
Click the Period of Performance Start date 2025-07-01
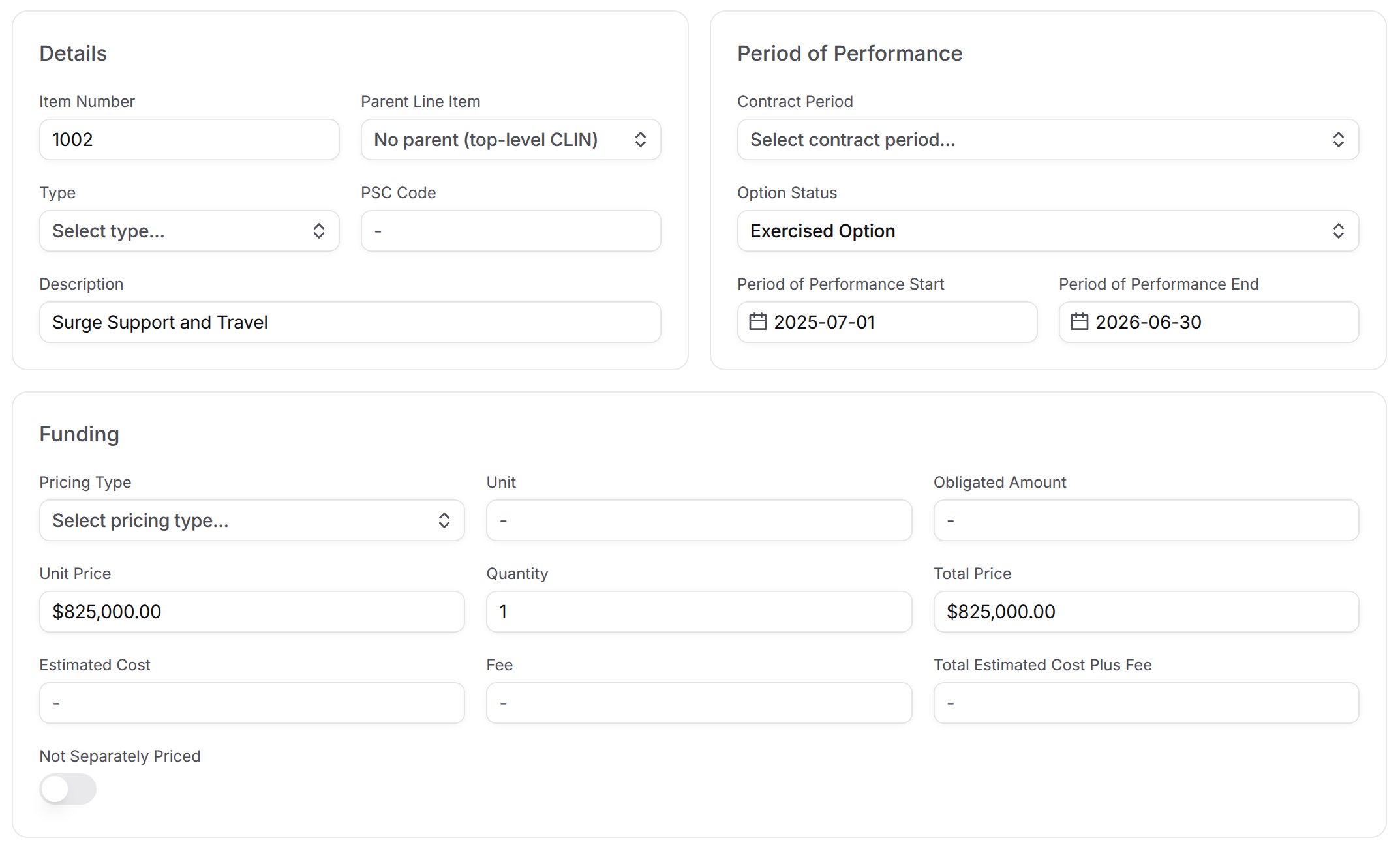887,322
